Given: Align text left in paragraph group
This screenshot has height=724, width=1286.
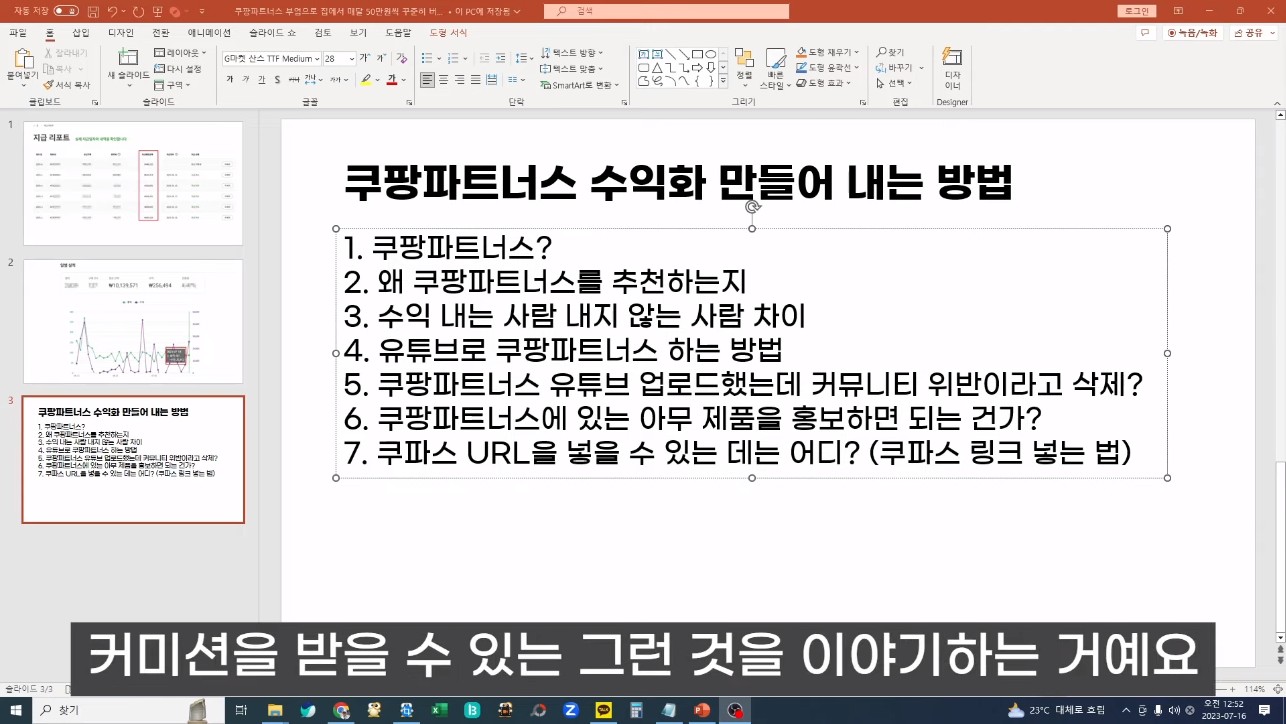Looking at the screenshot, I should (x=428, y=80).
